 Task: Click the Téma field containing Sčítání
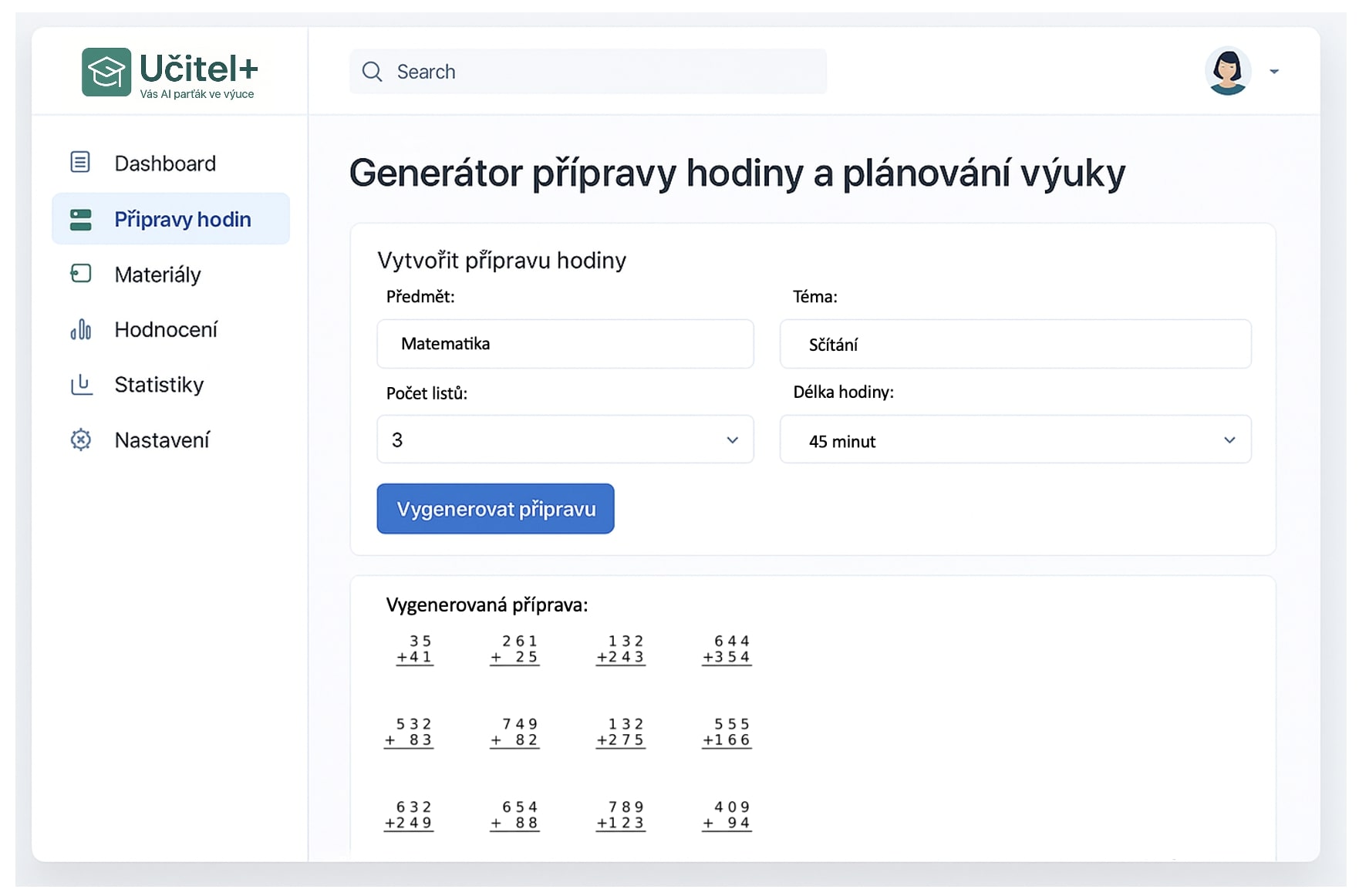pos(1015,344)
